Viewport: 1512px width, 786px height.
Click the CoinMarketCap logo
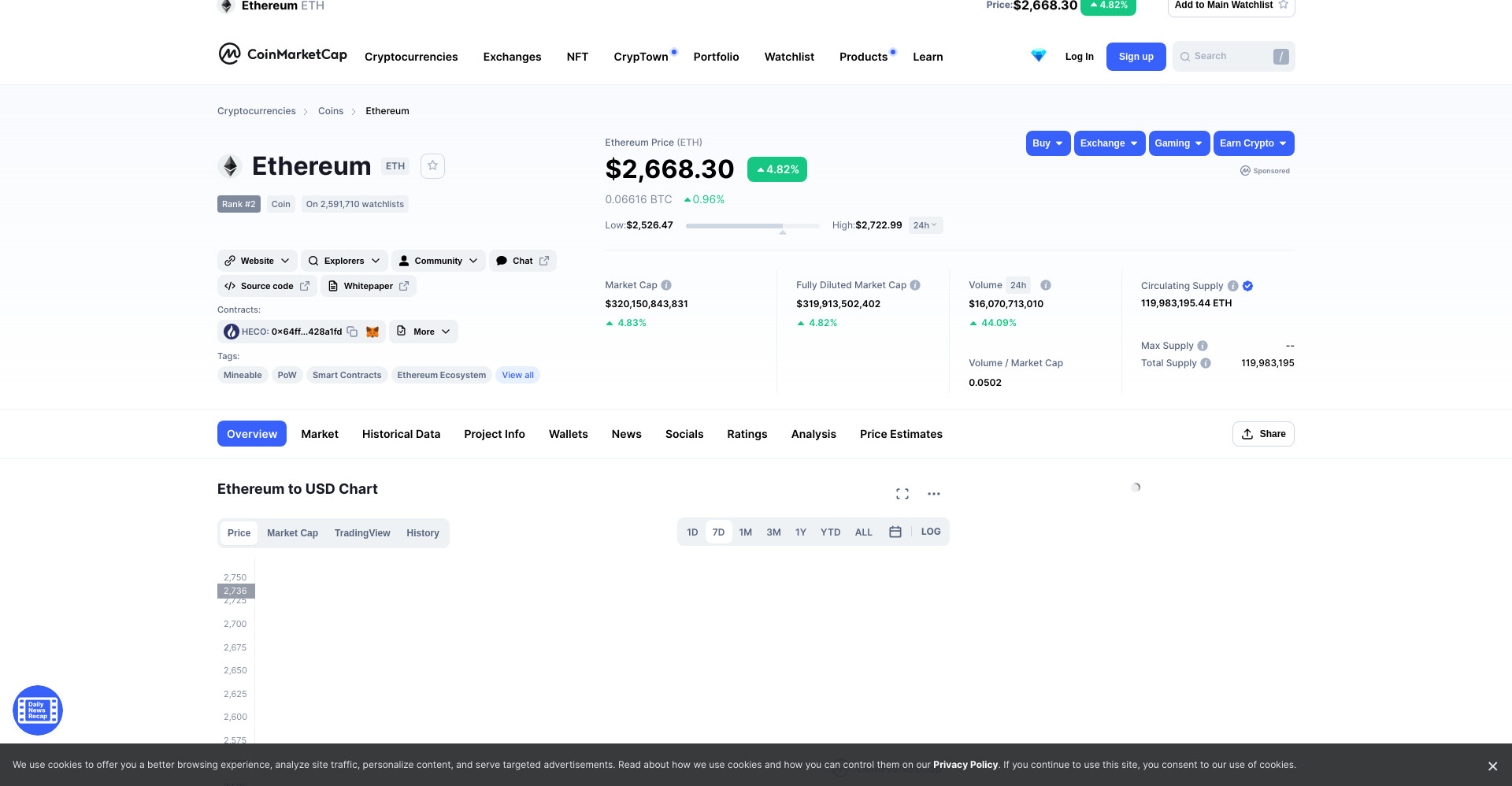pyautogui.click(x=283, y=54)
